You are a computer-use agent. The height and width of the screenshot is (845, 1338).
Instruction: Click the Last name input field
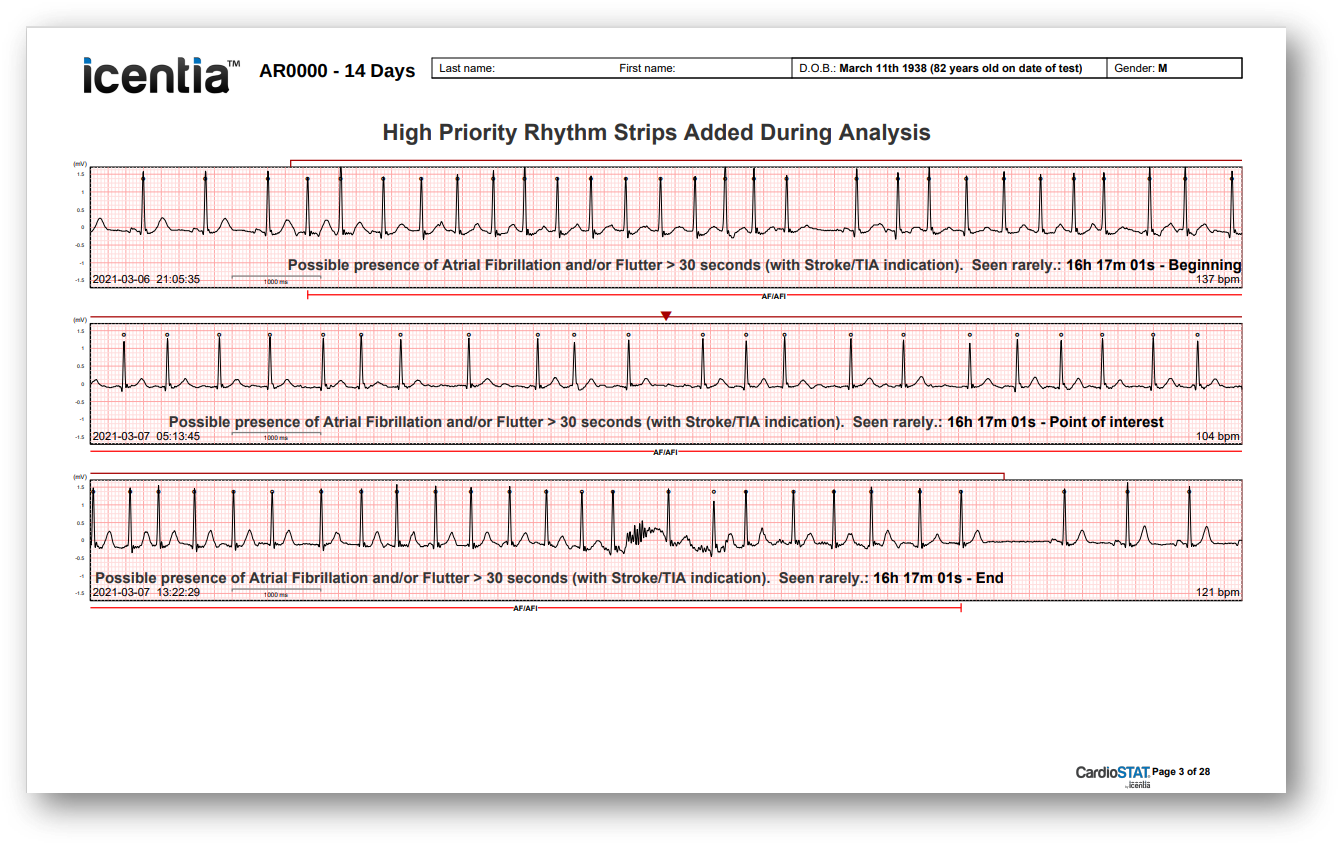[470, 67]
